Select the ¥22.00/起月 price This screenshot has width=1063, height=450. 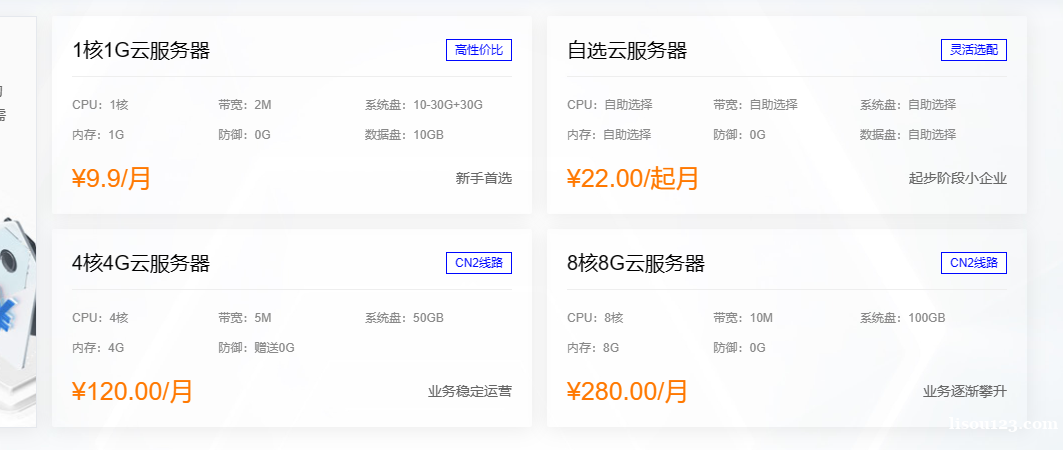(633, 178)
